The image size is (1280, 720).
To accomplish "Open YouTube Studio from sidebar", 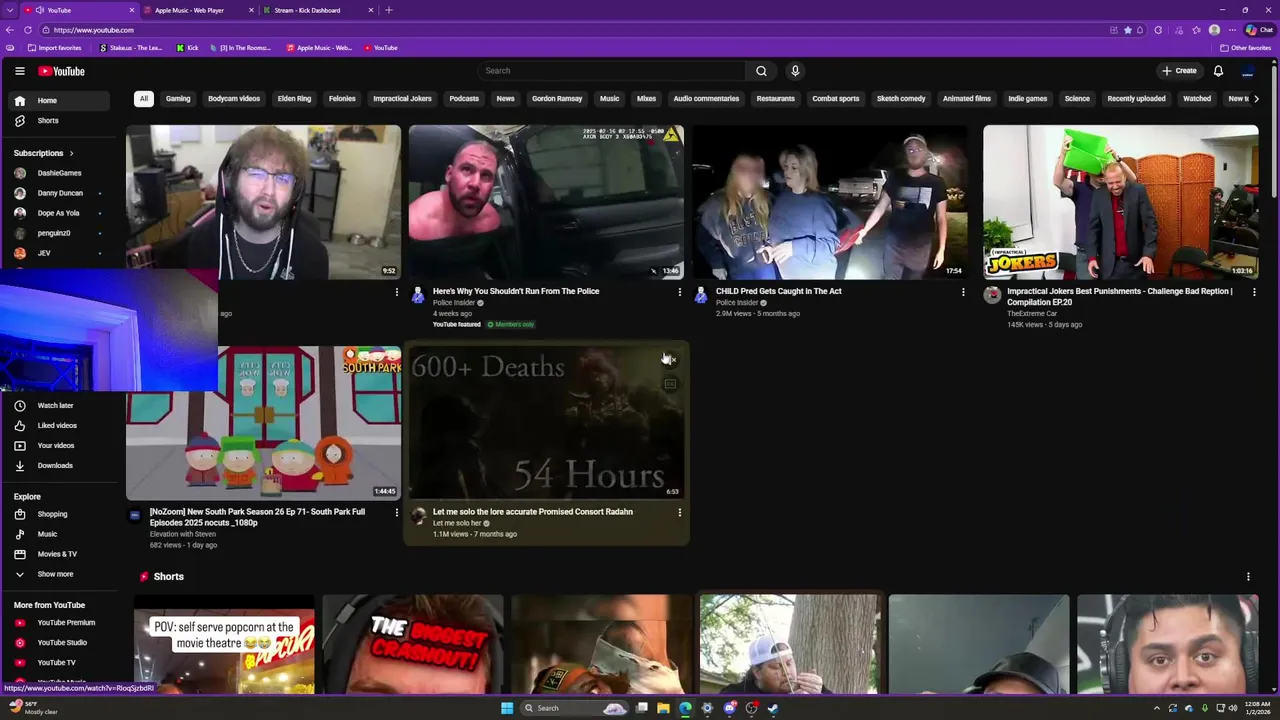I will [60, 642].
